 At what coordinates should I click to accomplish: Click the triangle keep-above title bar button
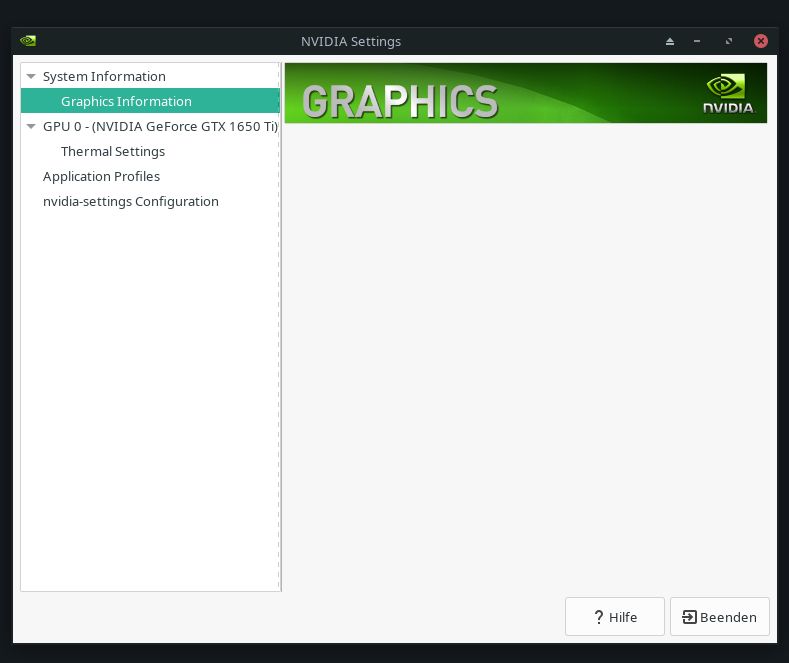coord(670,41)
